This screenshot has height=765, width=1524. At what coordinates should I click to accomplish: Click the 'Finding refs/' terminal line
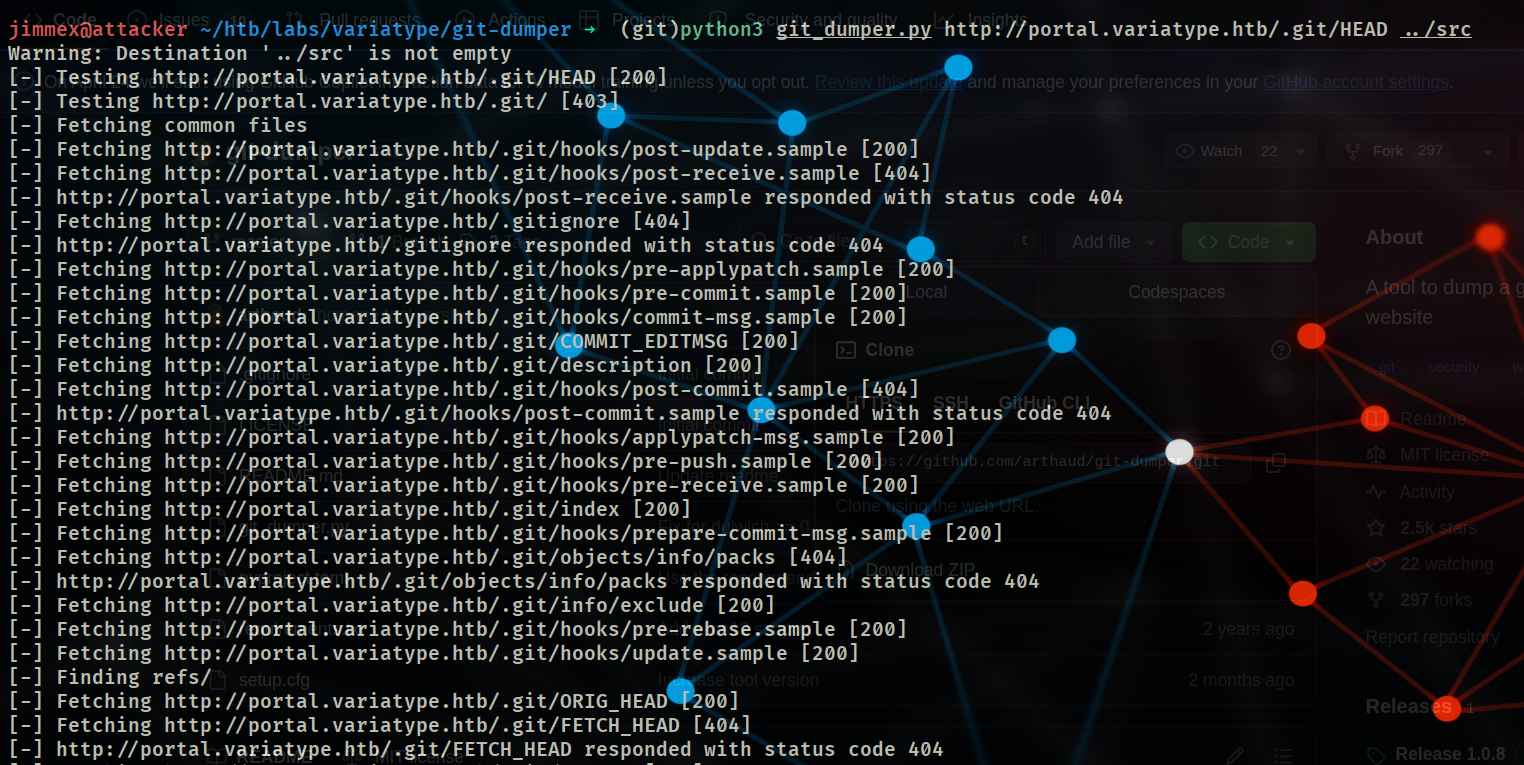click(110, 677)
